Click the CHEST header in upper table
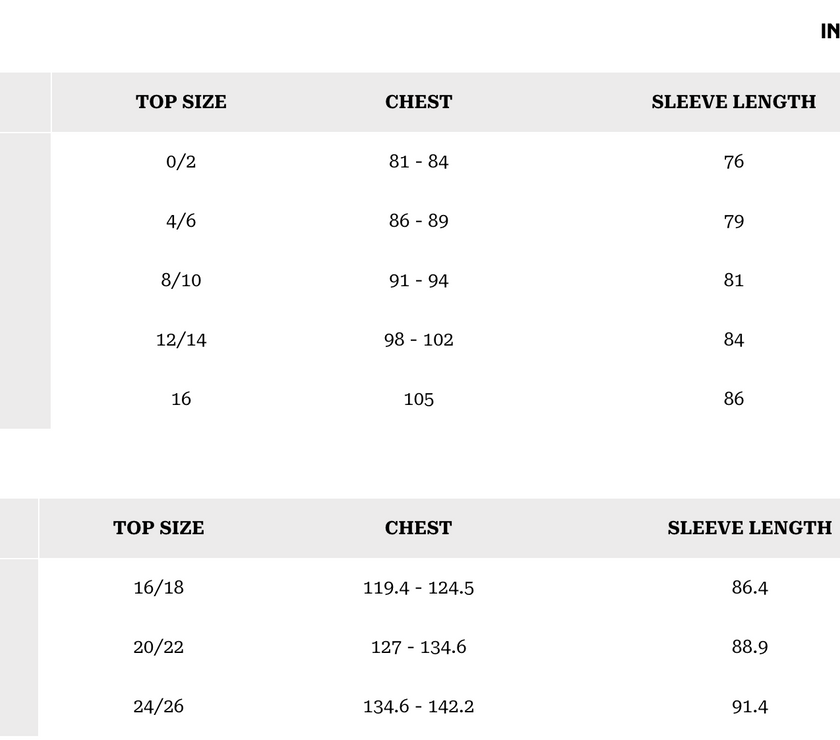The width and height of the screenshot is (840, 740). pos(418,102)
